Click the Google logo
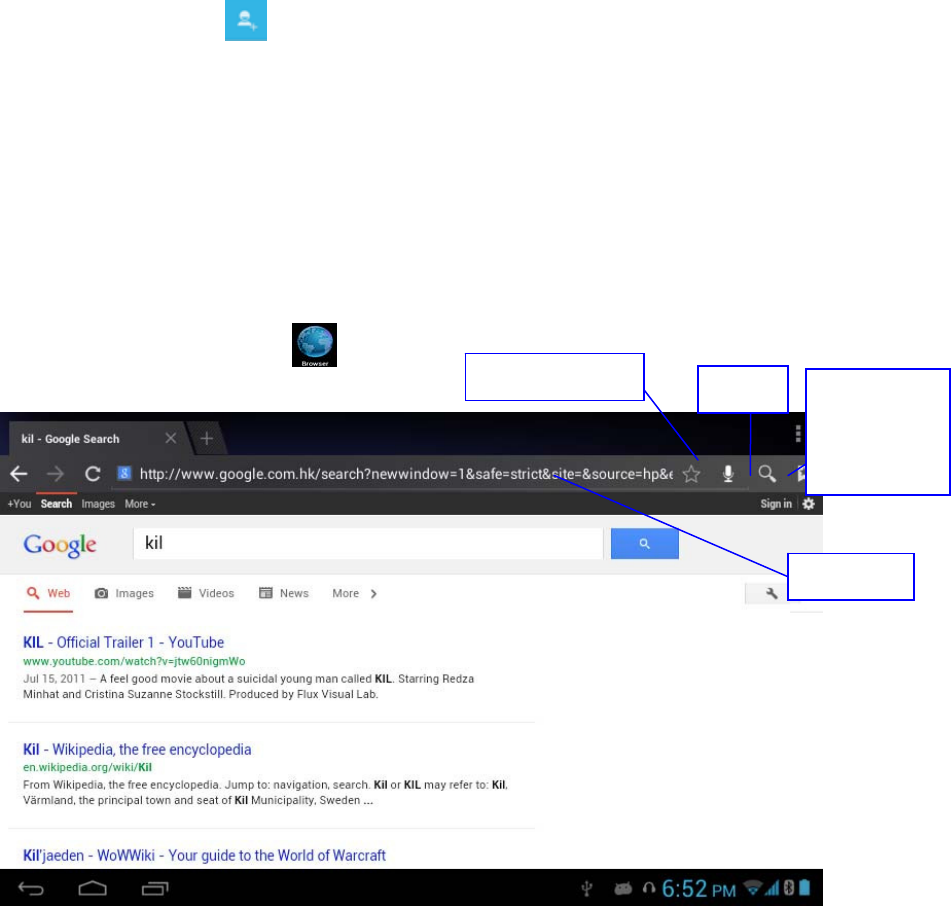951x906 pixels. 59,545
